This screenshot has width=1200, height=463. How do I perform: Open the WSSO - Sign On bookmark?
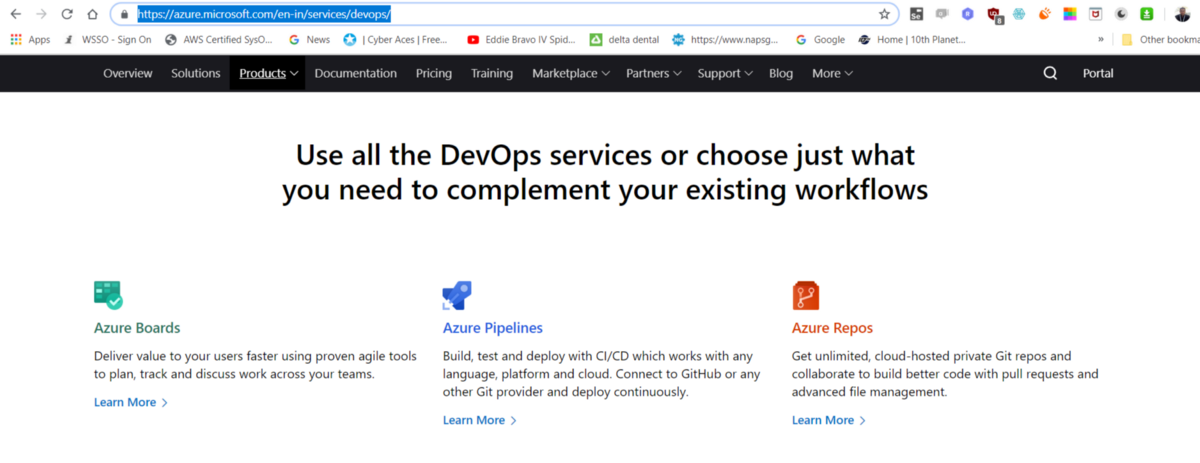(x=107, y=40)
